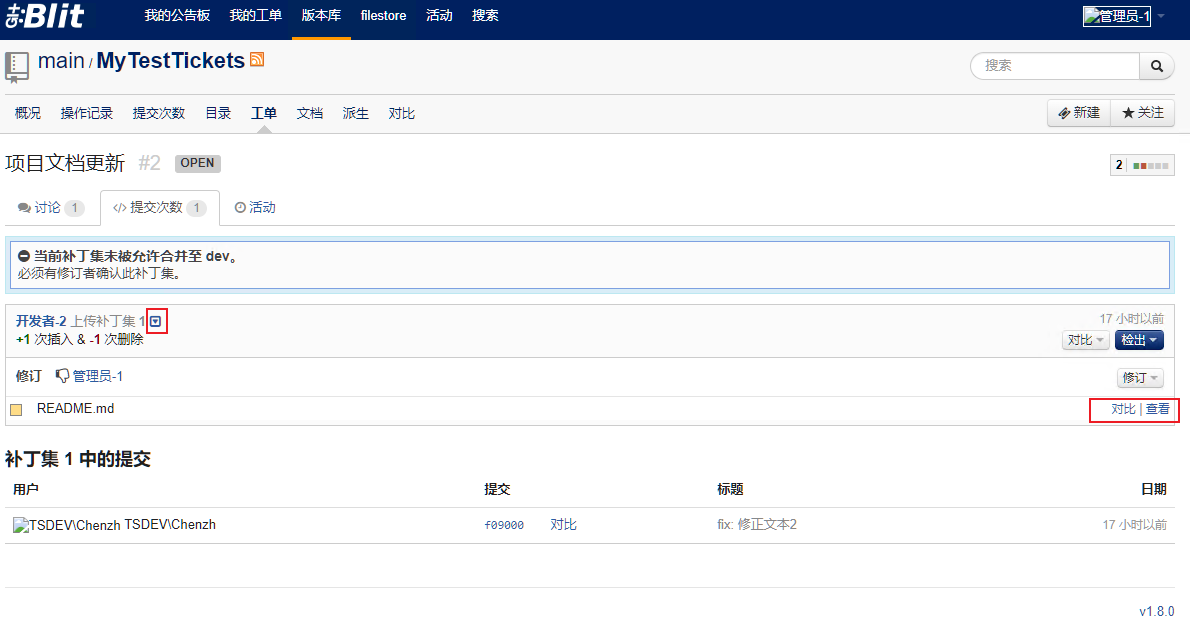1190x628 pixels.
Task: Open the 修订 review dropdown
Action: point(1140,377)
